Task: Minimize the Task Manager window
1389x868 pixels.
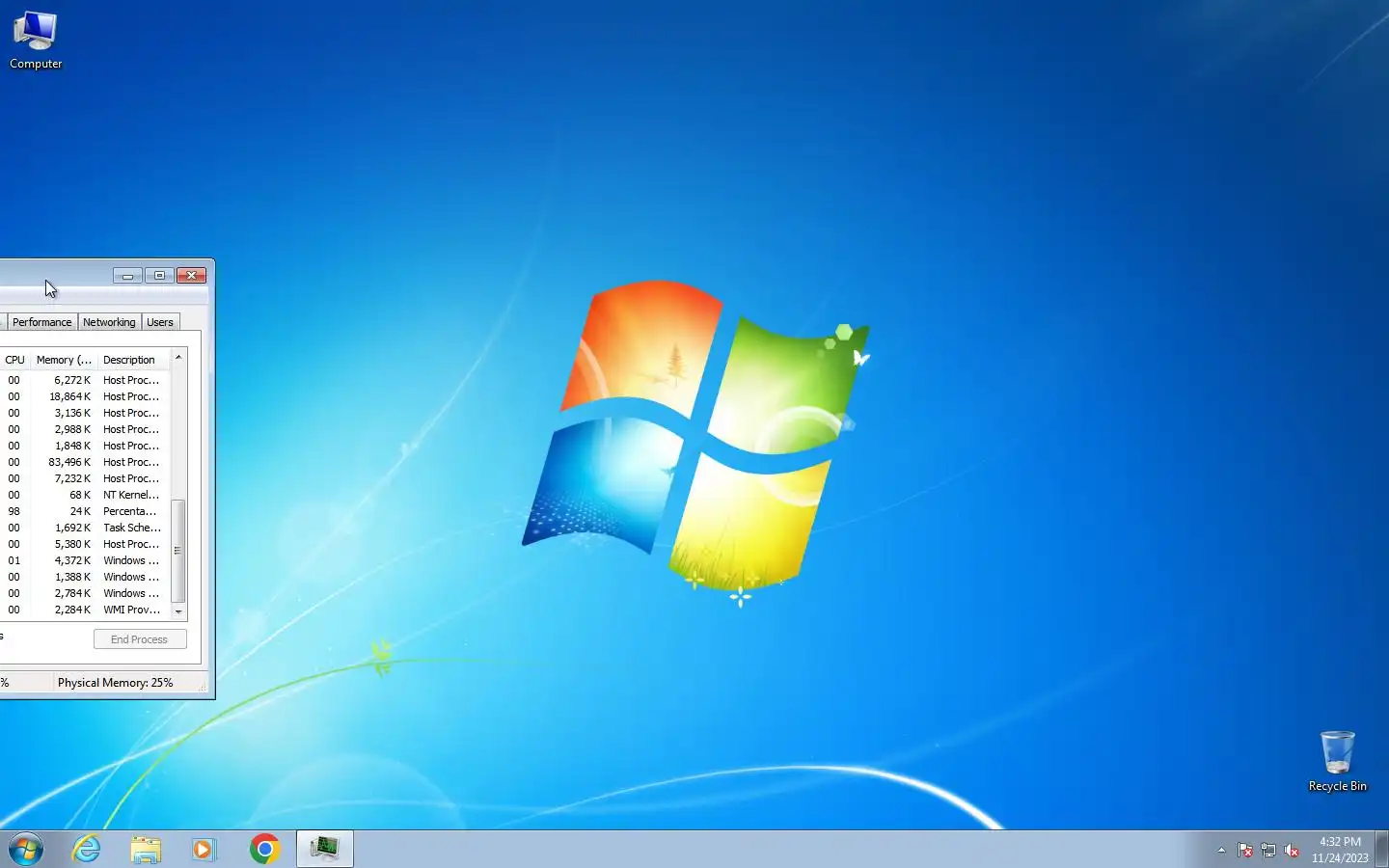Action: (x=127, y=276)
